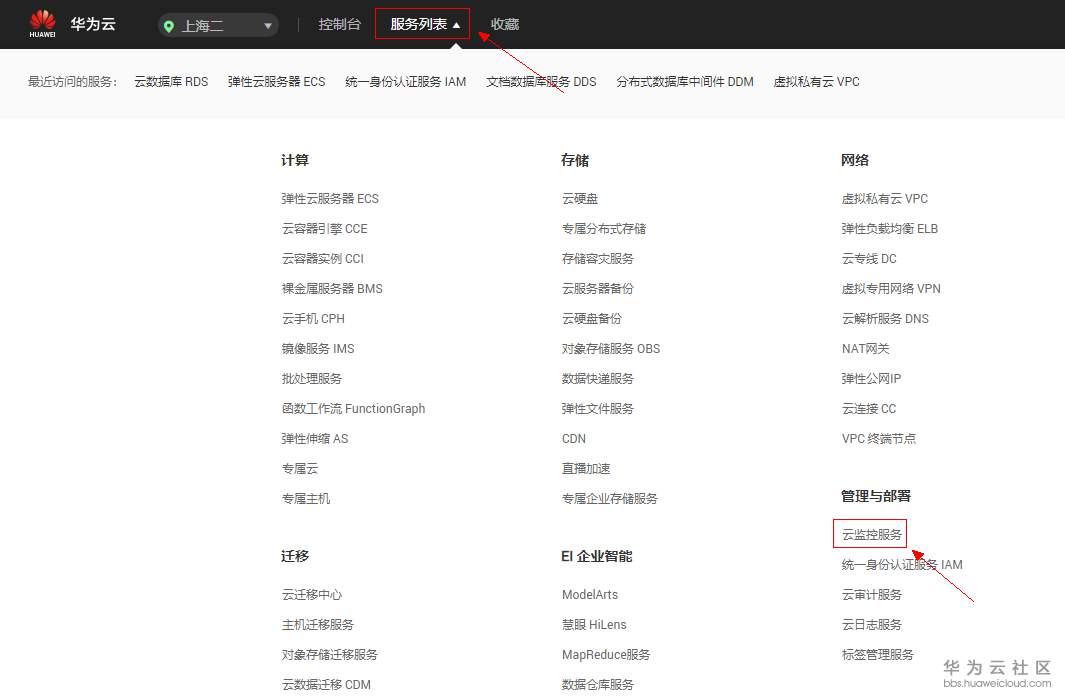This screenshot has height=698, width=1065.
Task: Open 专属企业存储服务
Action: click(609, 498)
